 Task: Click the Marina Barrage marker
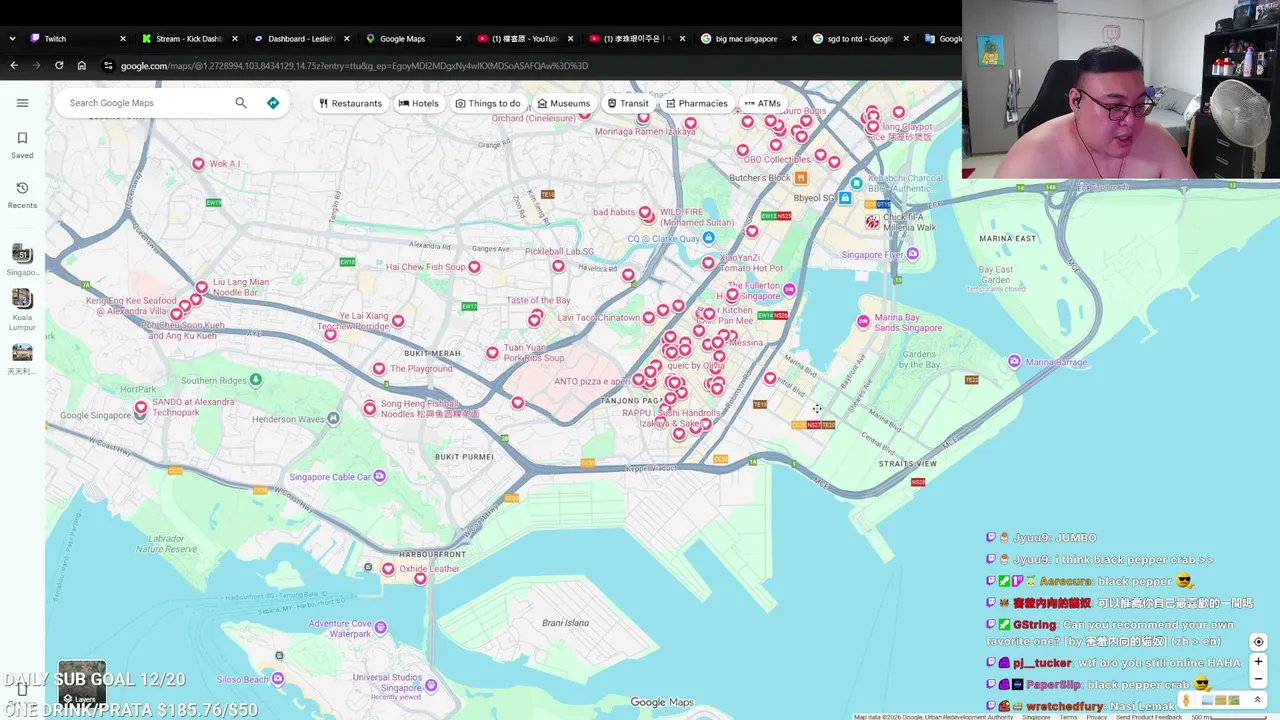[1014, 362]
